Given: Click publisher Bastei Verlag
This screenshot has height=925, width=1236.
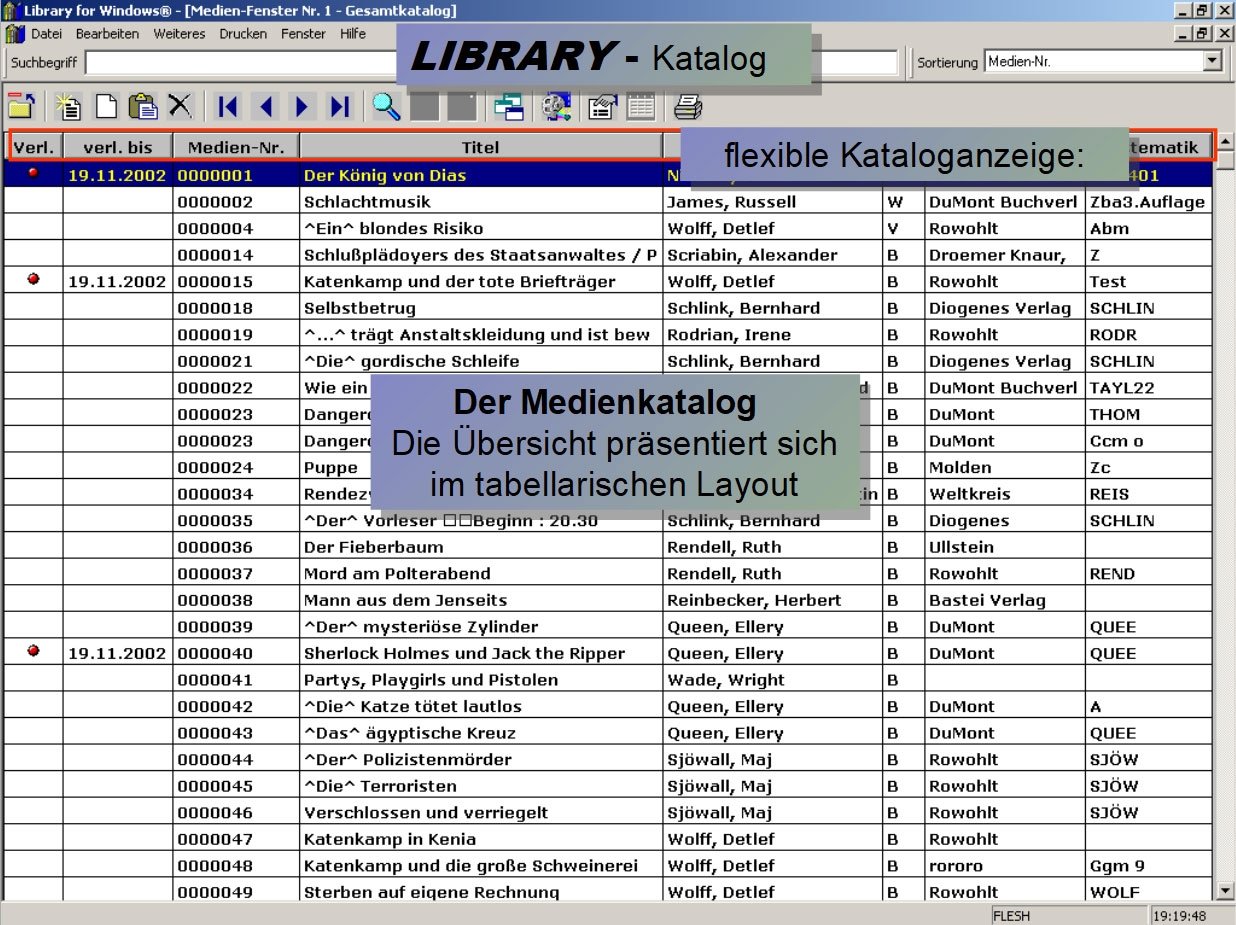Looking at the screenshot, I should pyautogui.click(x=987, y=600).
